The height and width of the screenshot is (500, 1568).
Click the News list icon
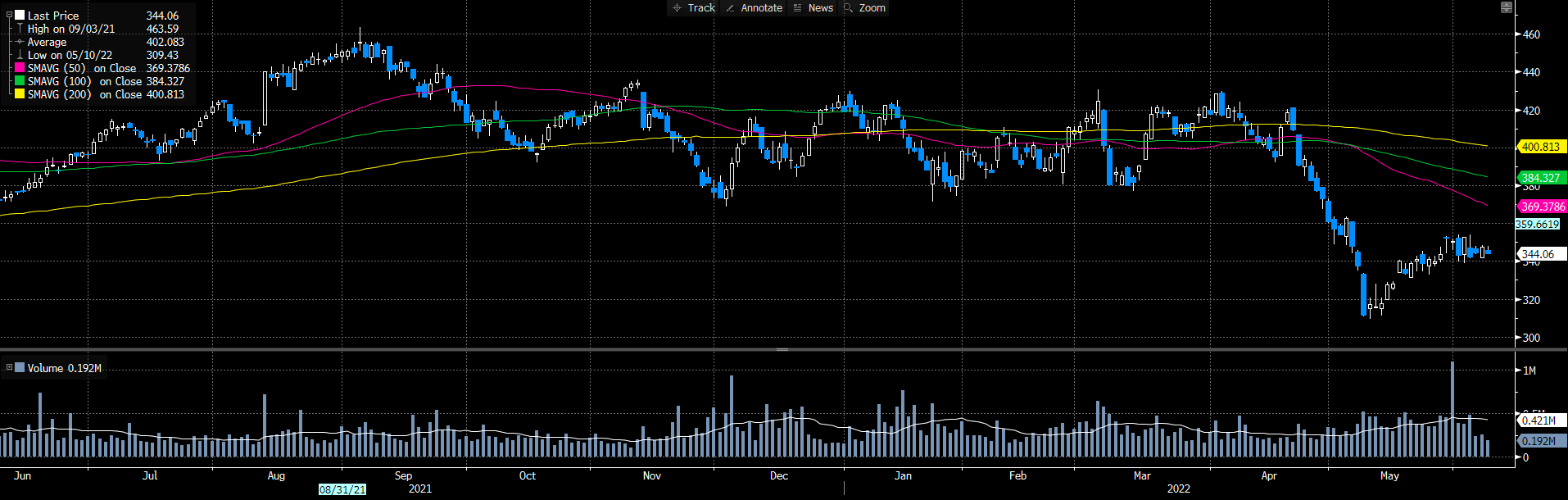point(798,8)
